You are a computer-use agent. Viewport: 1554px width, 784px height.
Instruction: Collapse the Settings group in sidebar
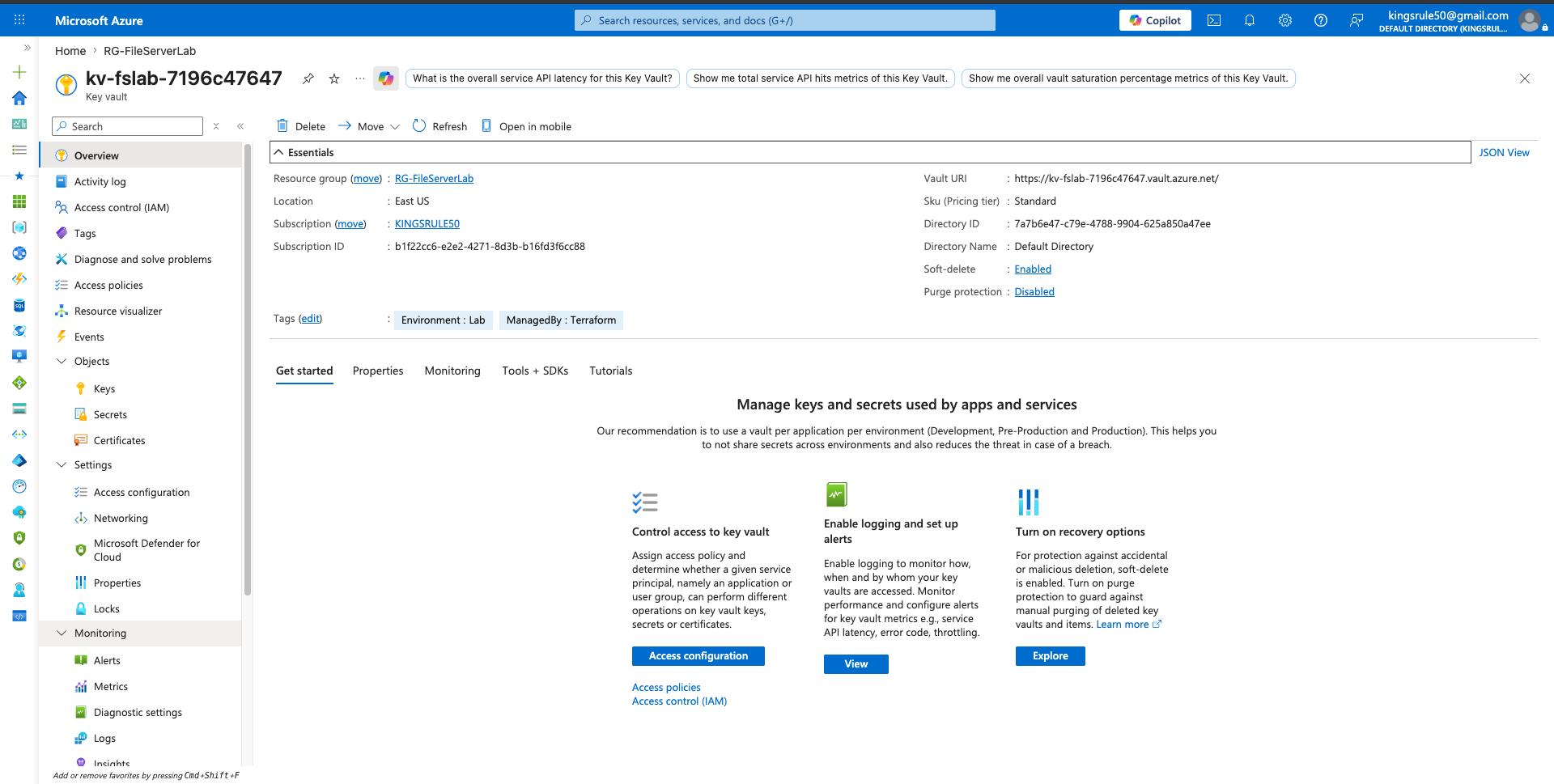pos(62,465)
